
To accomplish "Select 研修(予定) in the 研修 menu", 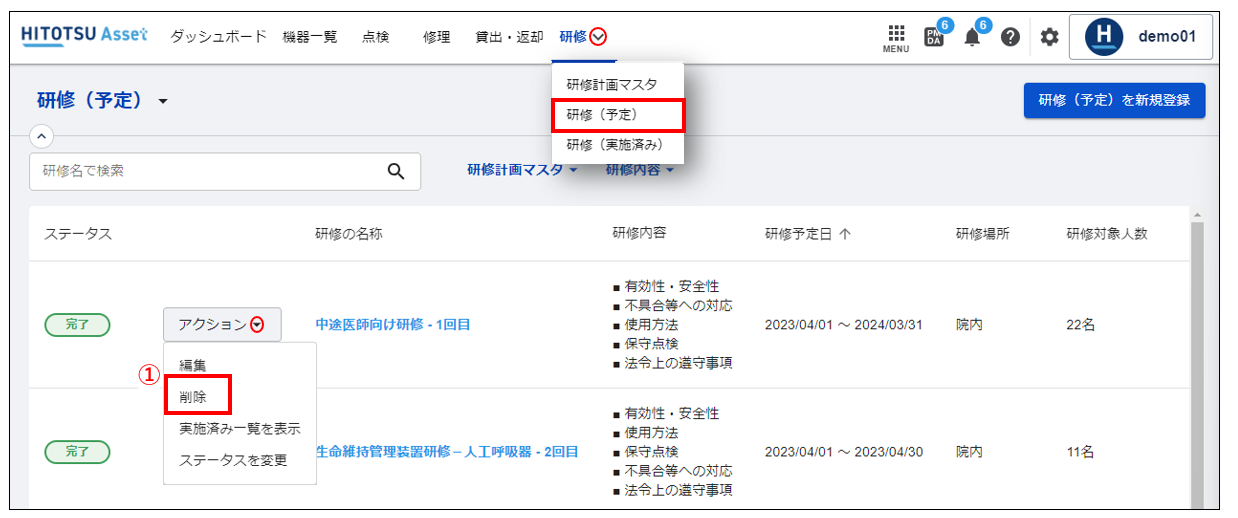I will [x=617, y=115].
